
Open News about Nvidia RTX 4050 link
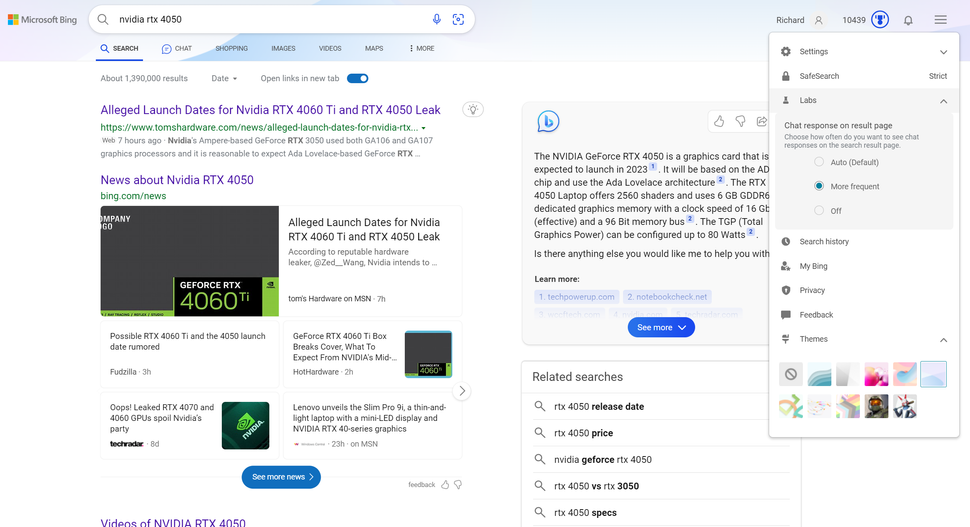(177, 180)
